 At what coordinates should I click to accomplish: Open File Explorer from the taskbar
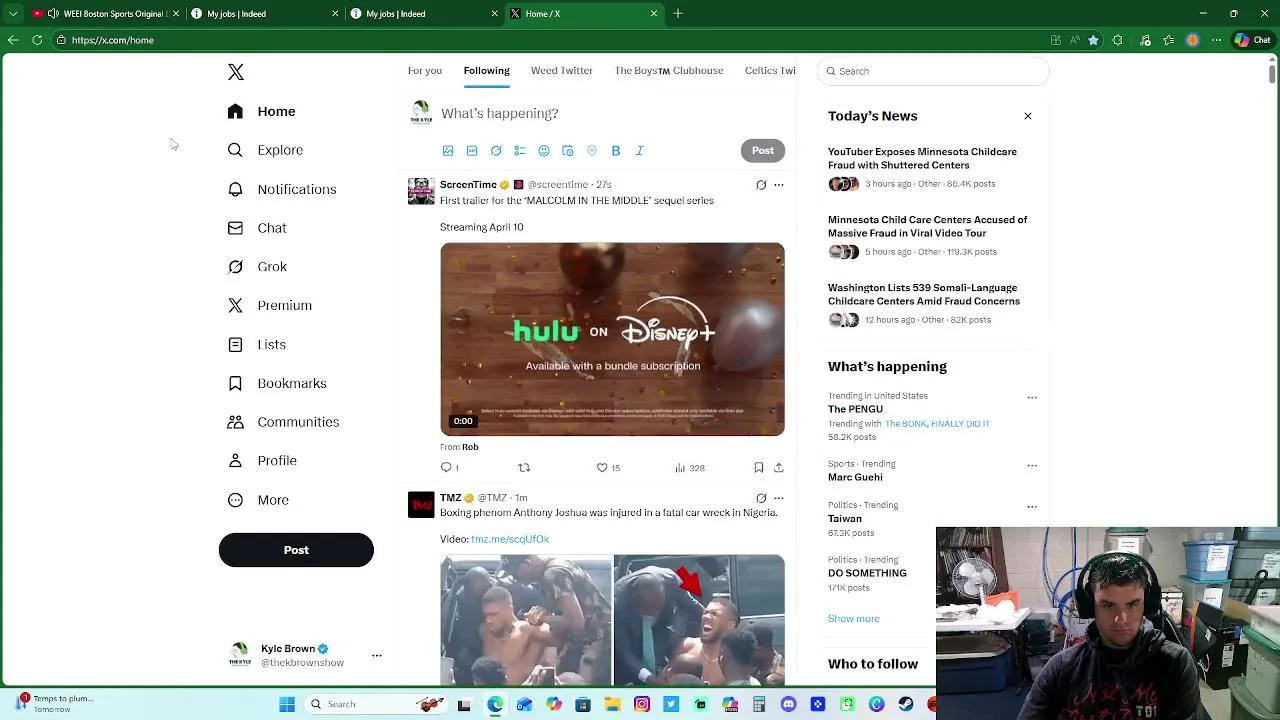click(x=612, y=704)
